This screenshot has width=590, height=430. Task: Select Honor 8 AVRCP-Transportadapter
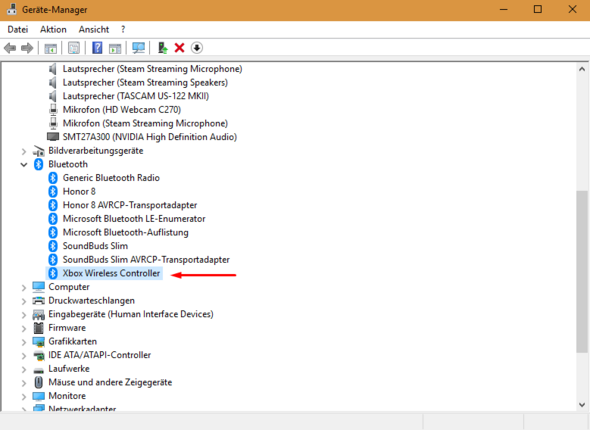(x=130, y=205)
